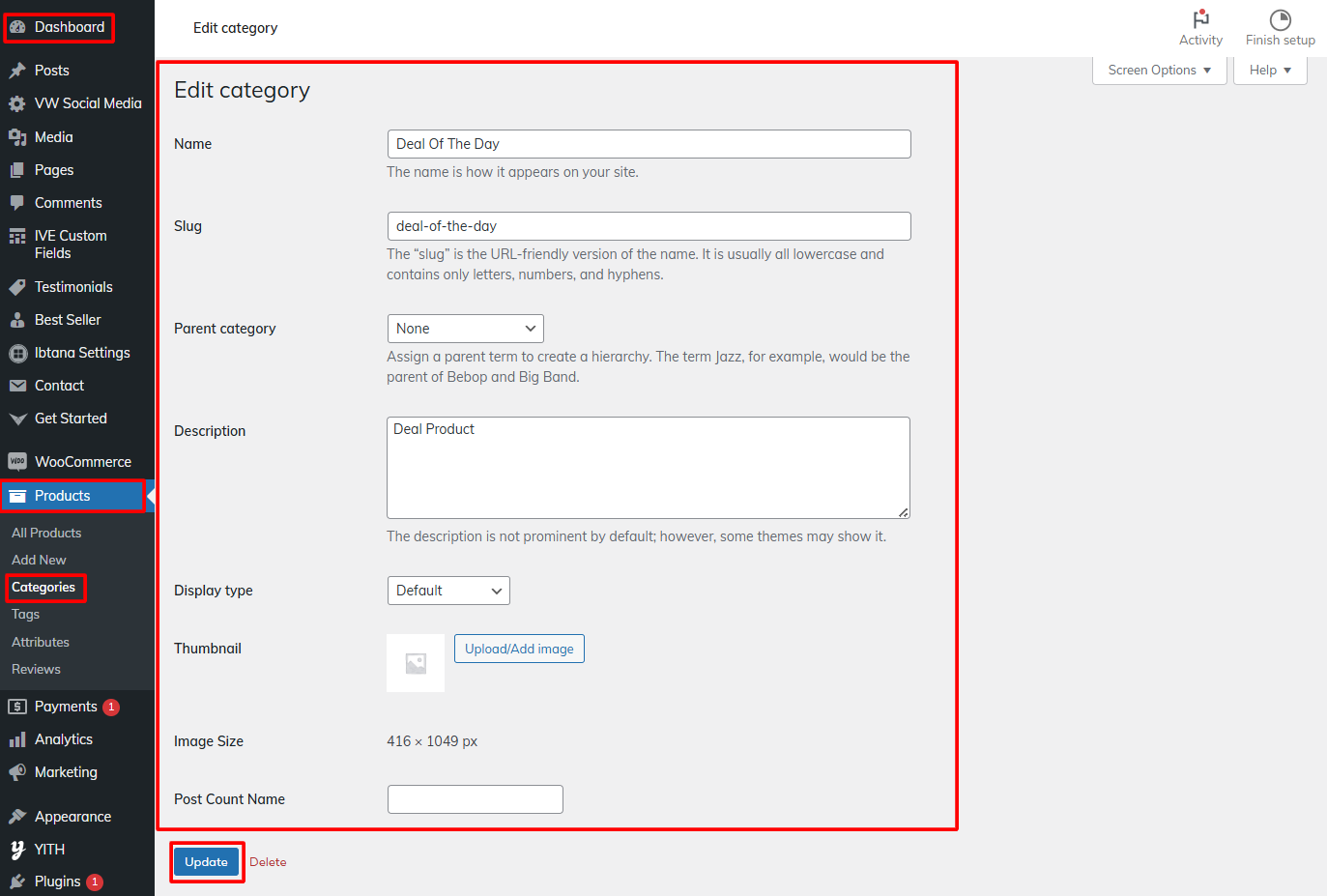
Task: Open the Media icon in sidebar
Action: [x=17, y=137]
